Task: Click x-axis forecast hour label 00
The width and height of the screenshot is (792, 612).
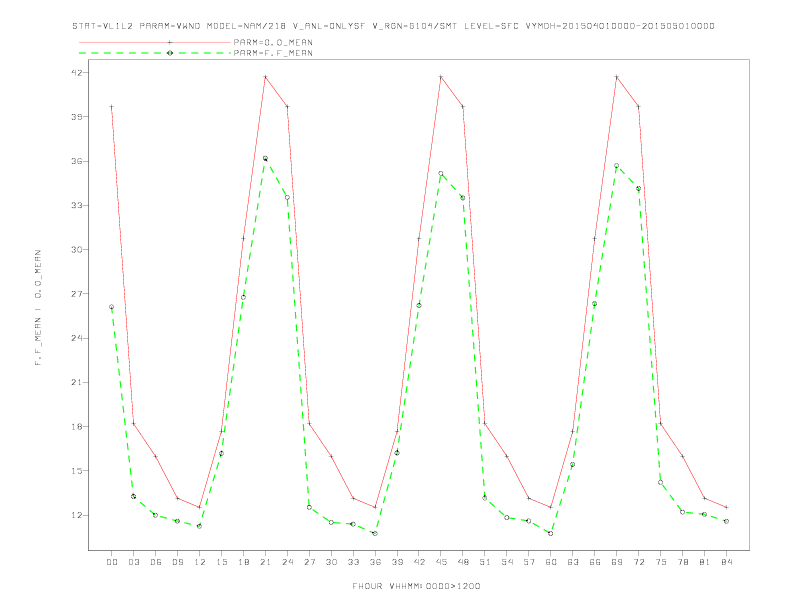Action: click(112, 562)
